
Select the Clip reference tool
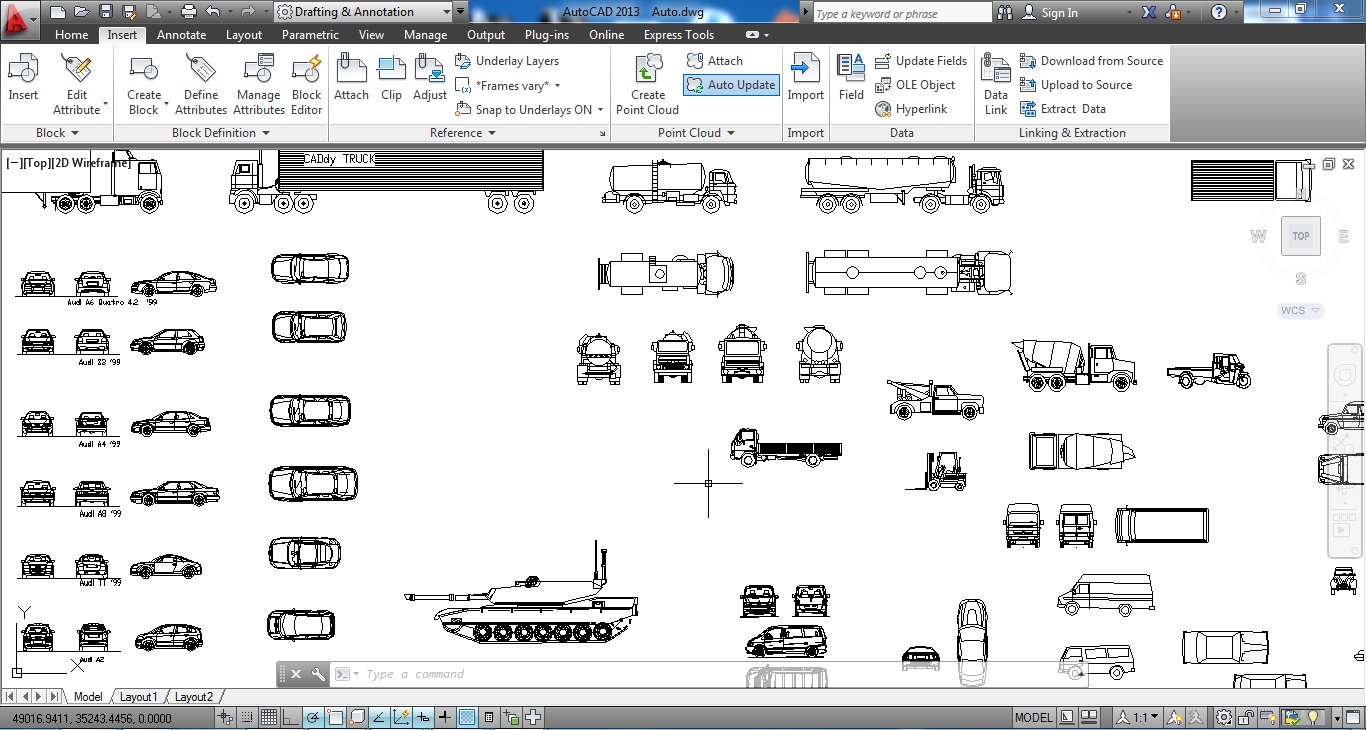[391, 78]
